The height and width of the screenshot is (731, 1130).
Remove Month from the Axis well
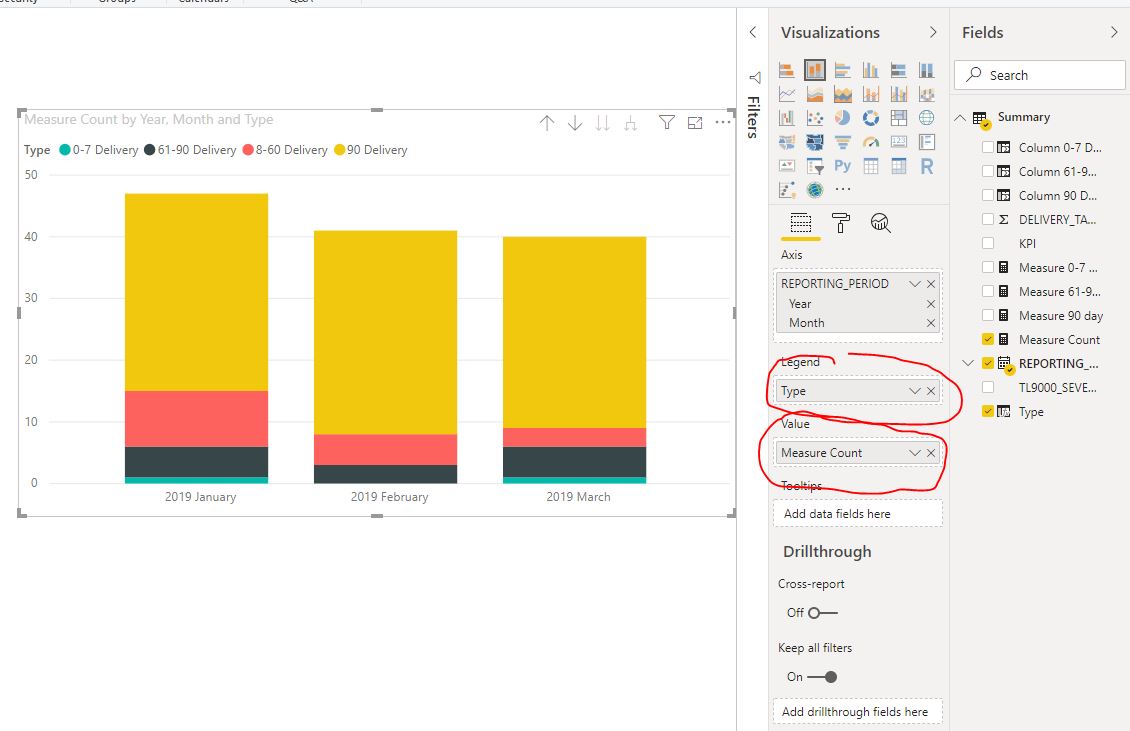[931, 323]
